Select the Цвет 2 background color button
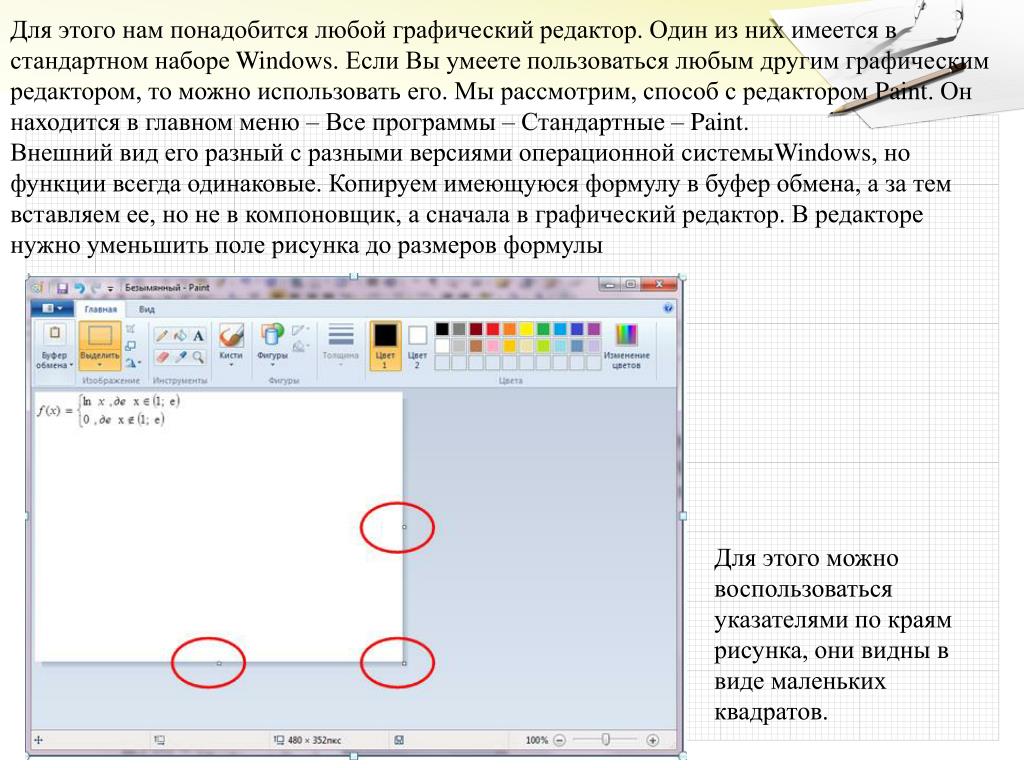 pyautogui.click(x=417, y=345)
